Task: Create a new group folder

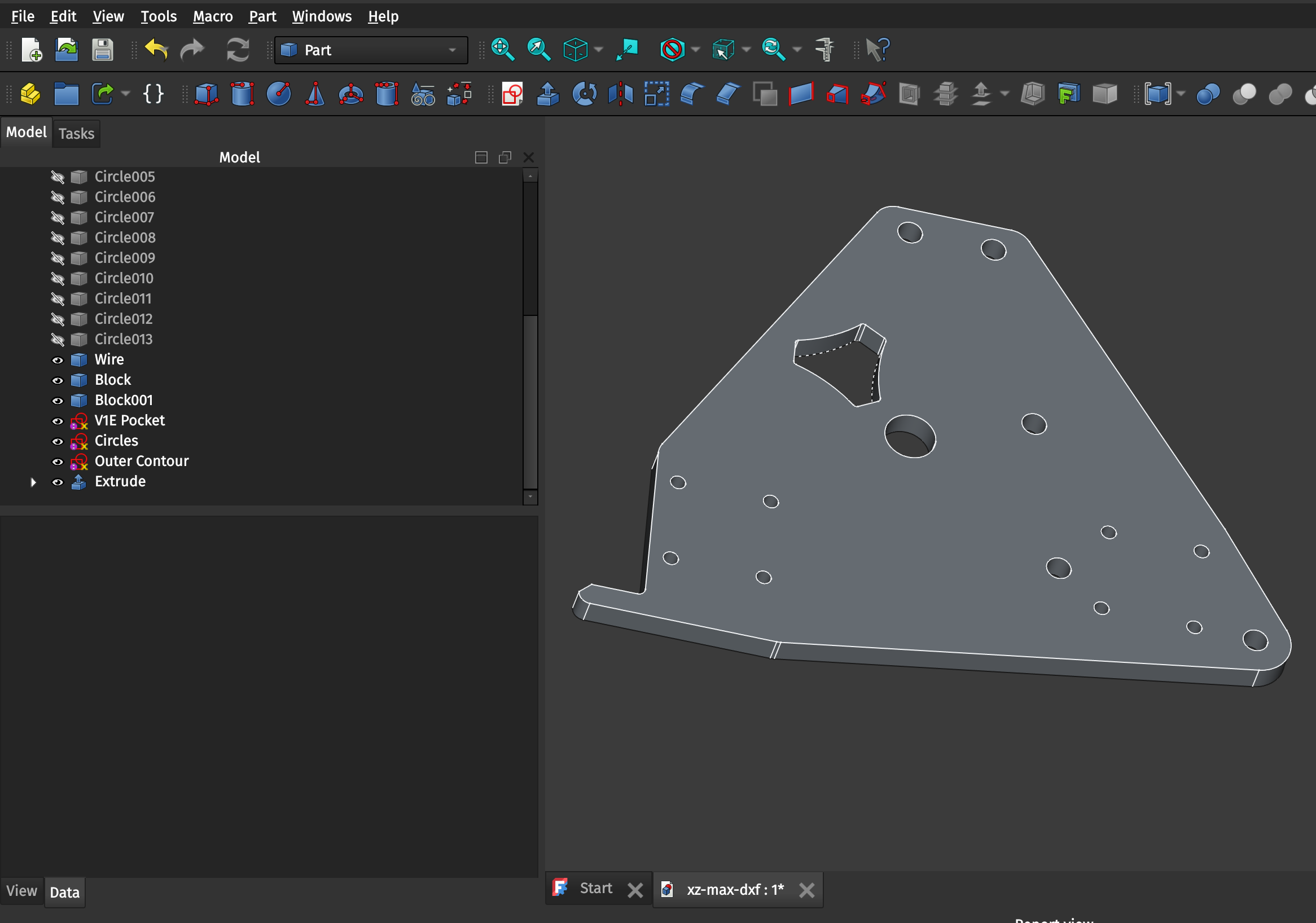Action: [67, 94]
